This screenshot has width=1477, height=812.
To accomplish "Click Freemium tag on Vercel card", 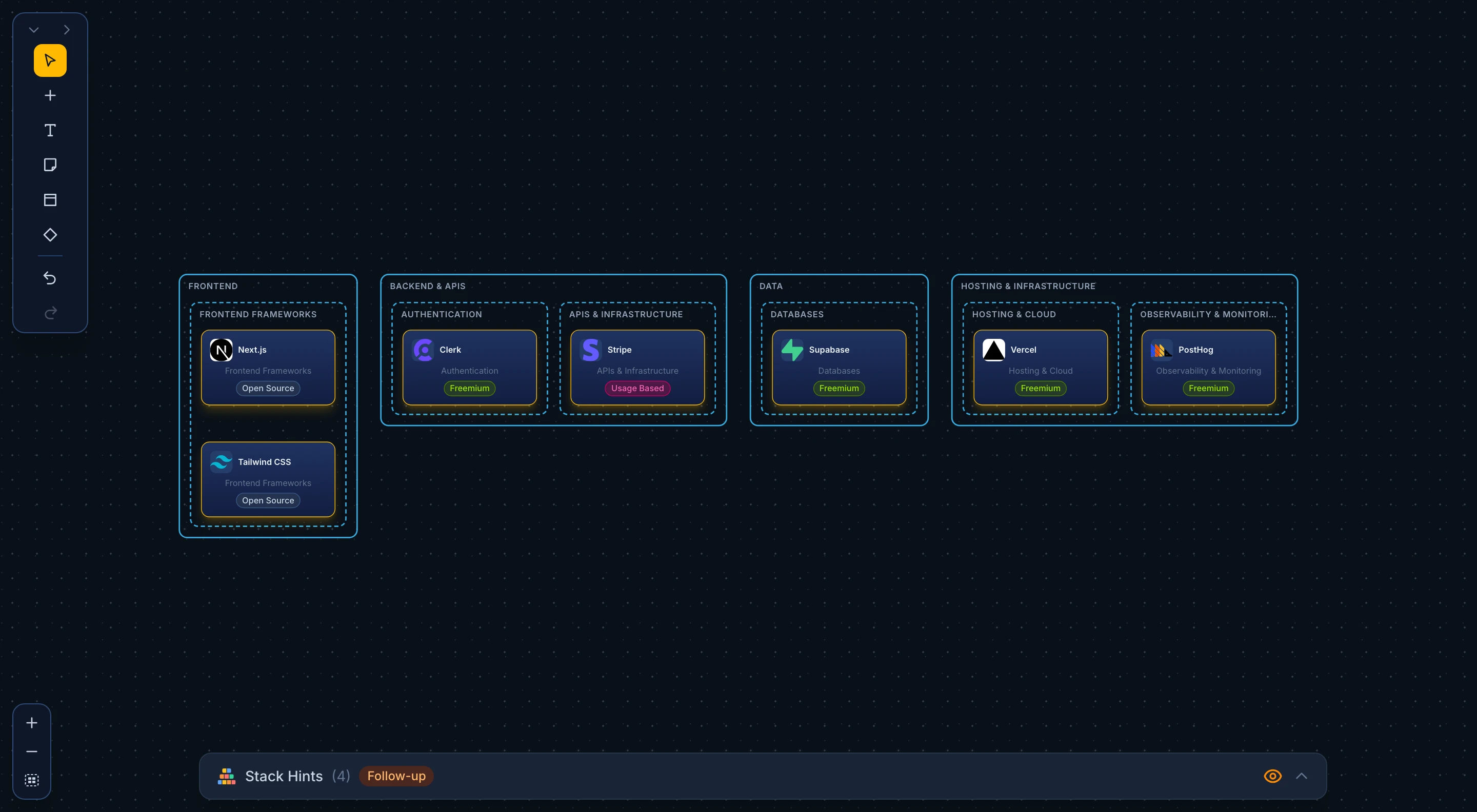I will click(x=1040, y=388).
